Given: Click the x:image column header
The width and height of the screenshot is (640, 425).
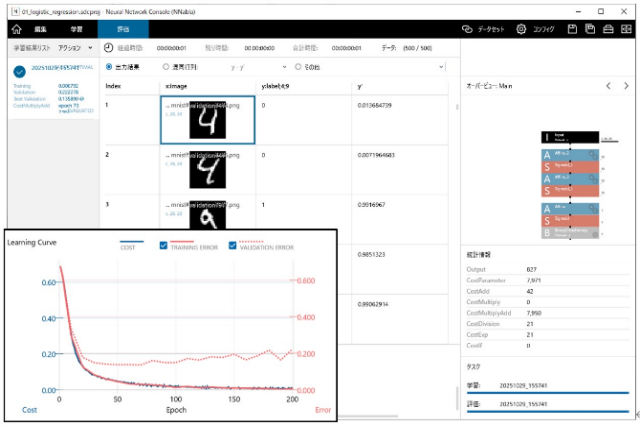Looking at the screenshot, I should [x=205, y=86].
